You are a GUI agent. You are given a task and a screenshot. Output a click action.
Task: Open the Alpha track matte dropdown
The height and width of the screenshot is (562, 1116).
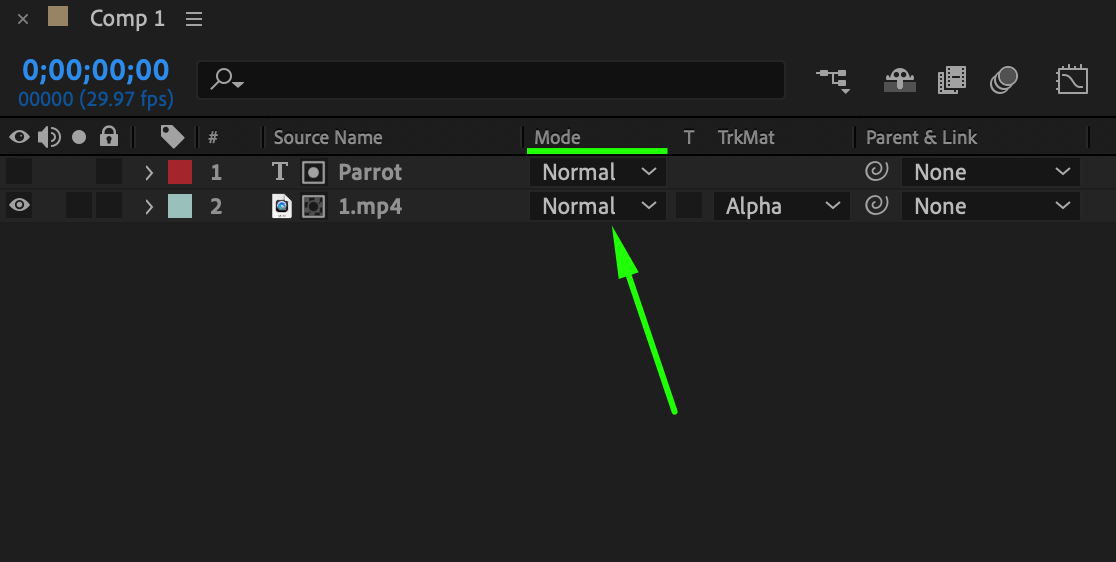tap(781, 206)
